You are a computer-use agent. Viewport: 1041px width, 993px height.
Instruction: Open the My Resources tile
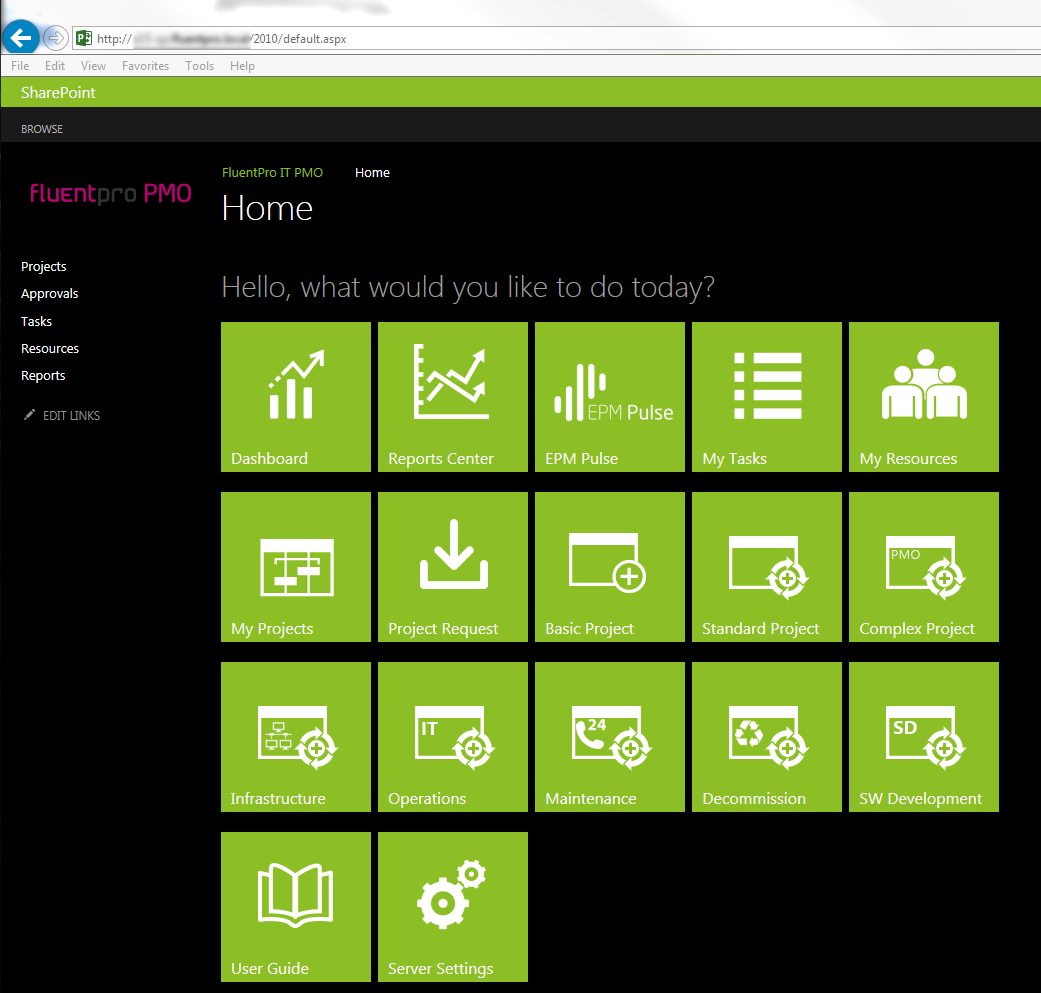923,397
